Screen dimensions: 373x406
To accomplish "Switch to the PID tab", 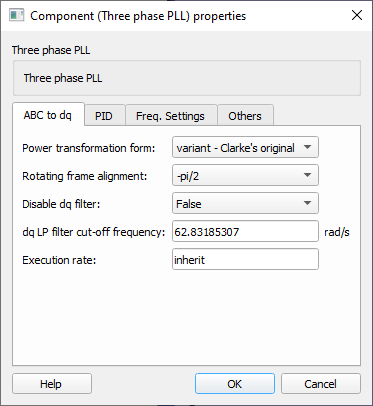I will pos(104,116).
